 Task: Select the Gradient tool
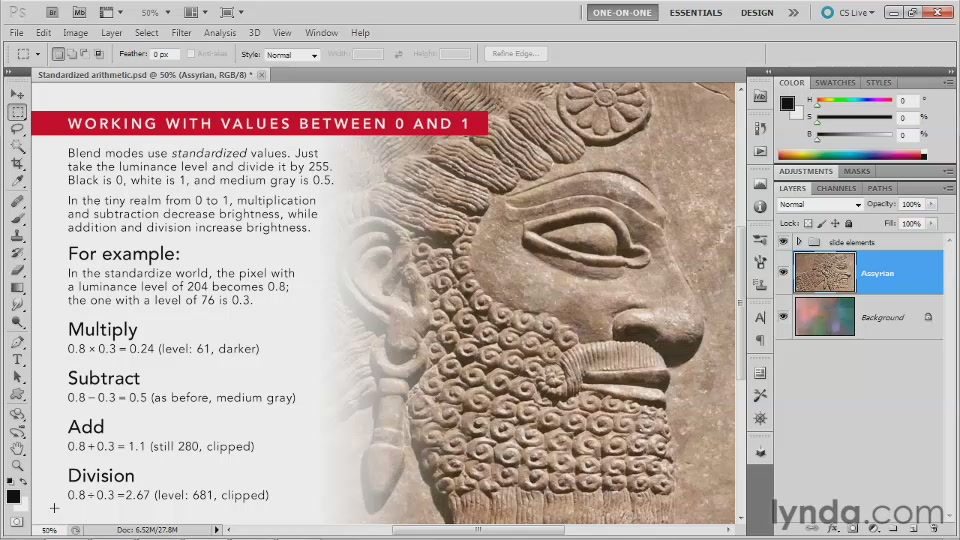pyautogui.click(x=17, y=287)
